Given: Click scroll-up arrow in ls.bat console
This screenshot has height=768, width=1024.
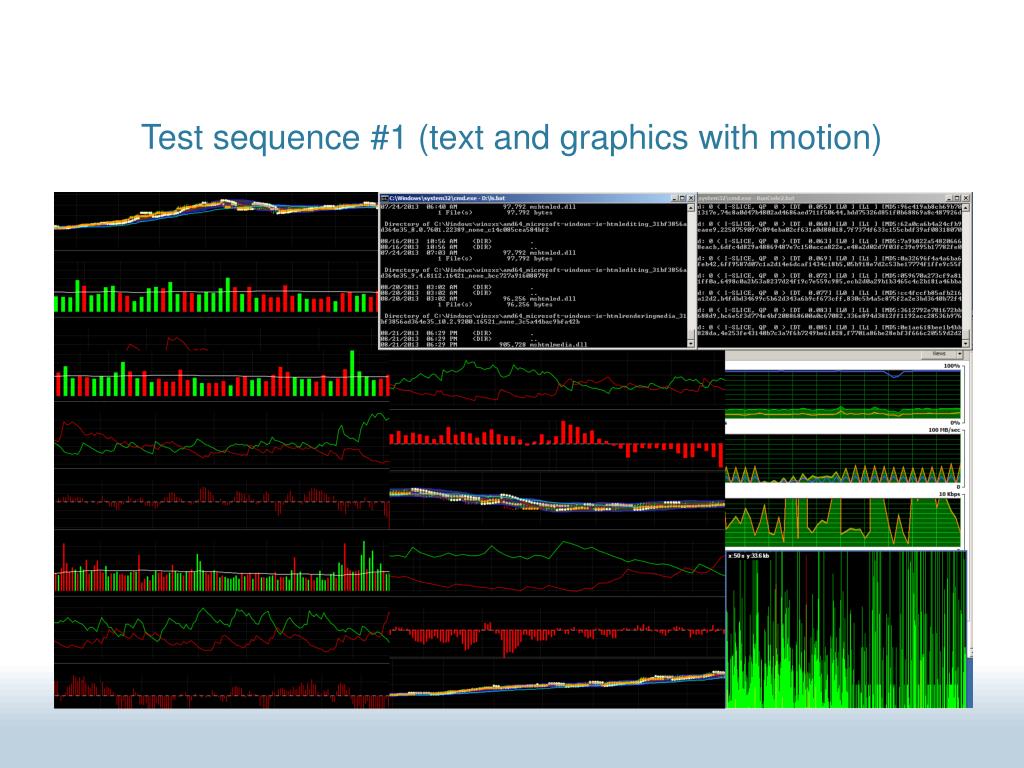Looking at the screenshot, I should click(x=691, y=208).
